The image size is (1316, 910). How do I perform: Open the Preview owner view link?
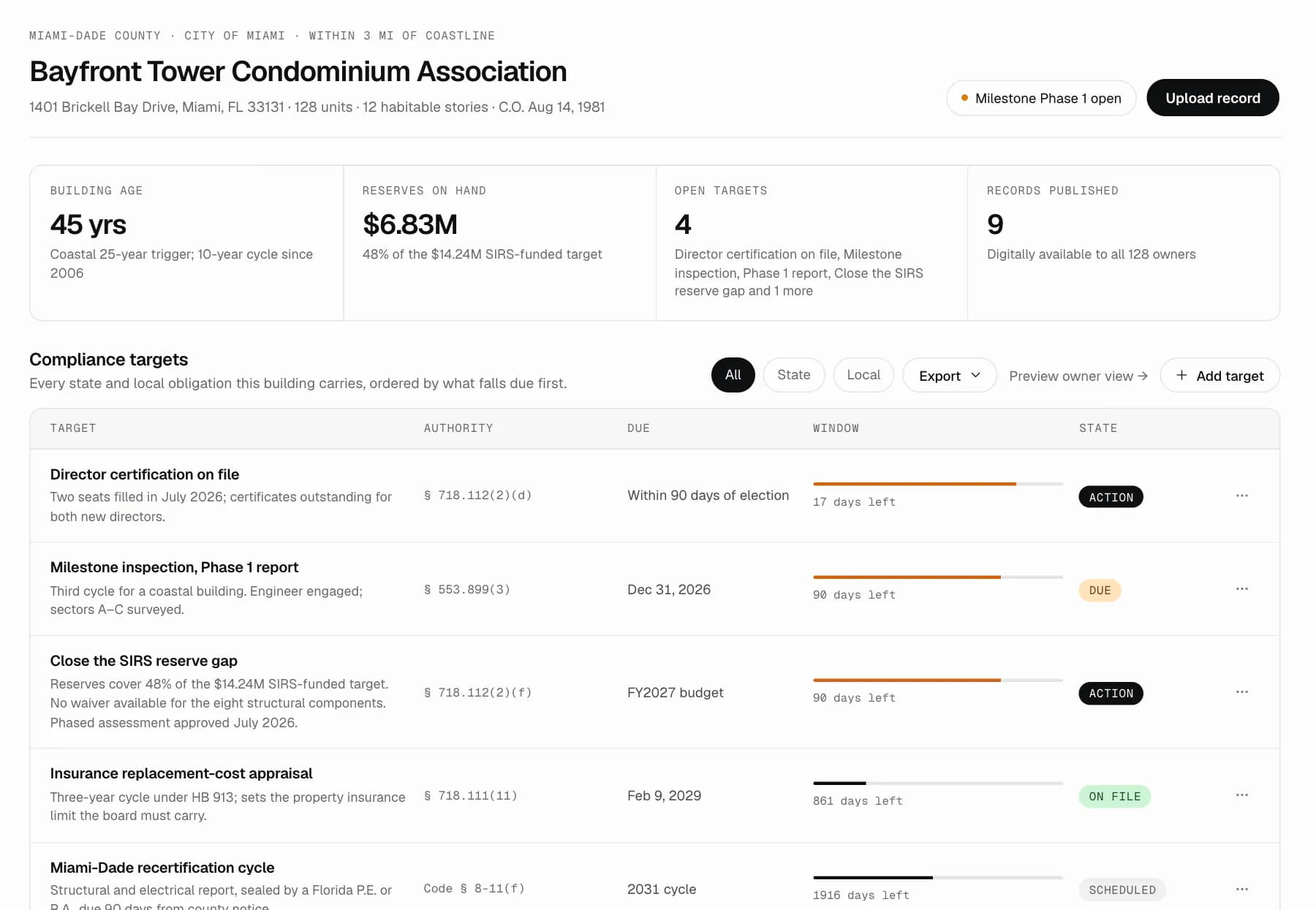(1078, 376)
